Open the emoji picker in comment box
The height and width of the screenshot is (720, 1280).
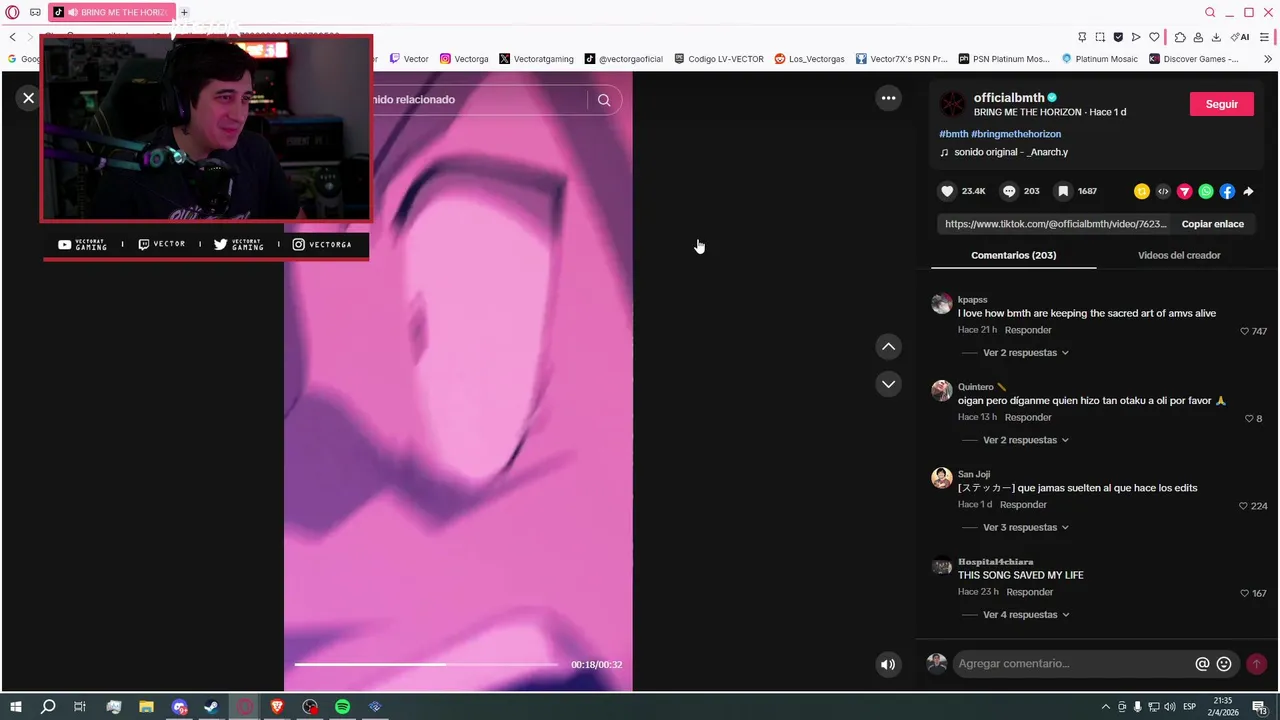point(1224,664)
